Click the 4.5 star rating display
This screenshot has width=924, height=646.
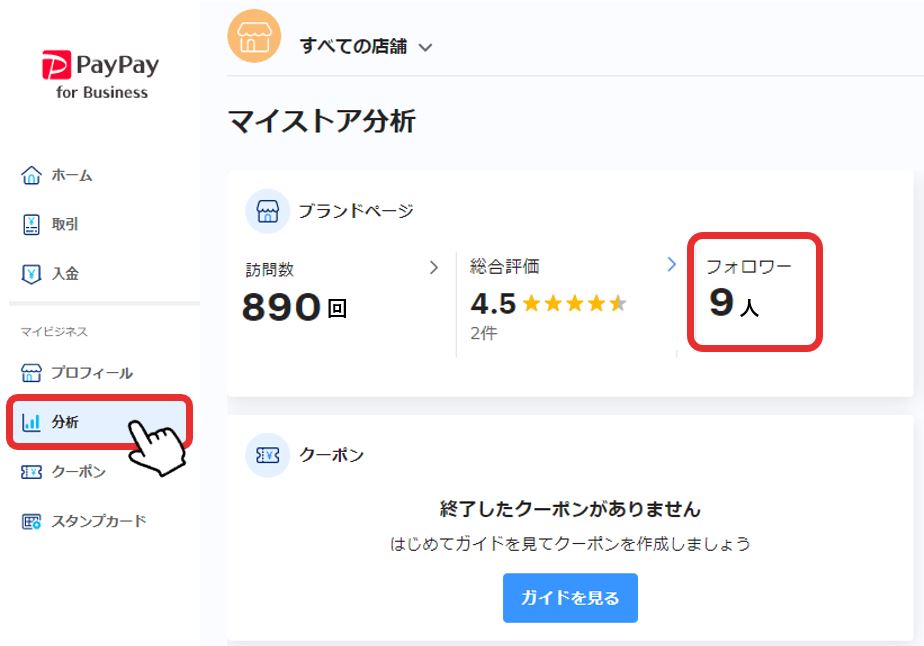tap(548, 304)
